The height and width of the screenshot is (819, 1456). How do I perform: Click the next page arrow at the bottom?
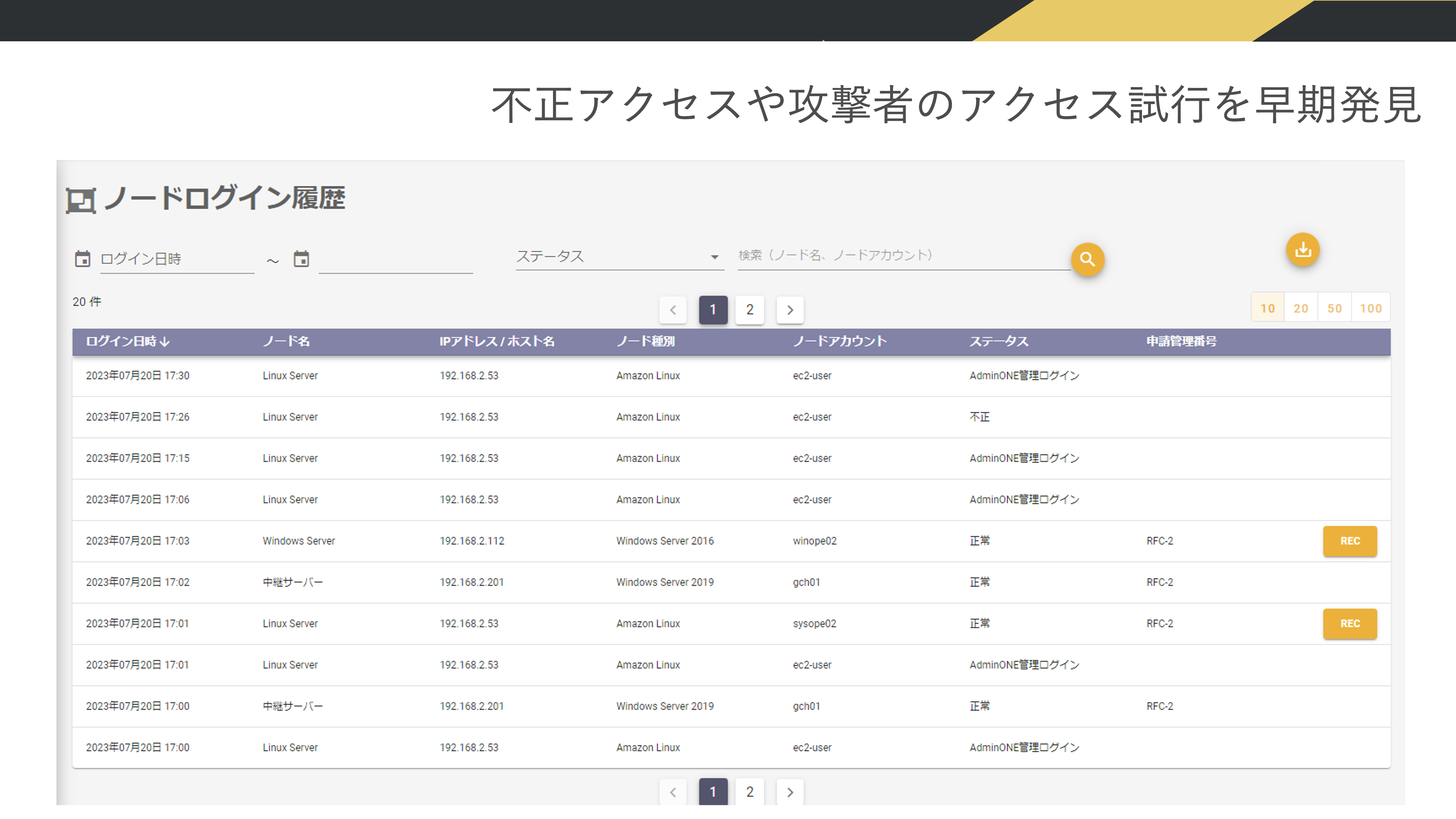point(790,792)
